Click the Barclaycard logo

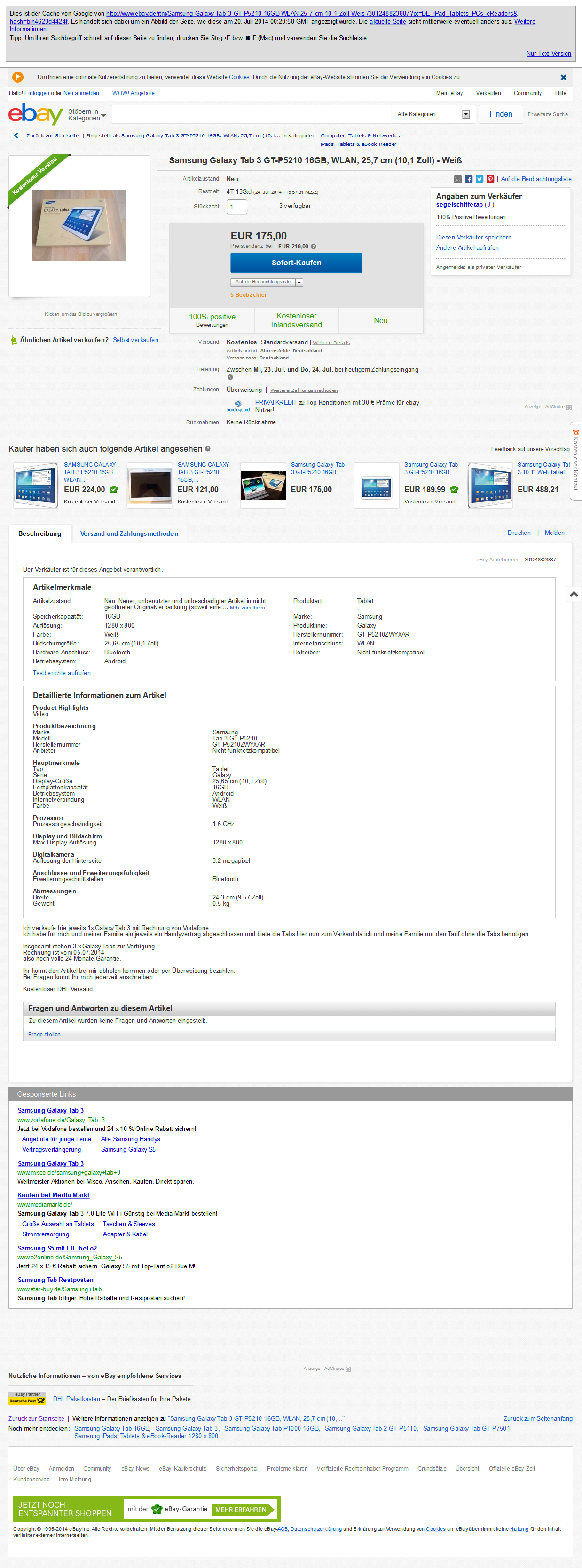(238, 406)
